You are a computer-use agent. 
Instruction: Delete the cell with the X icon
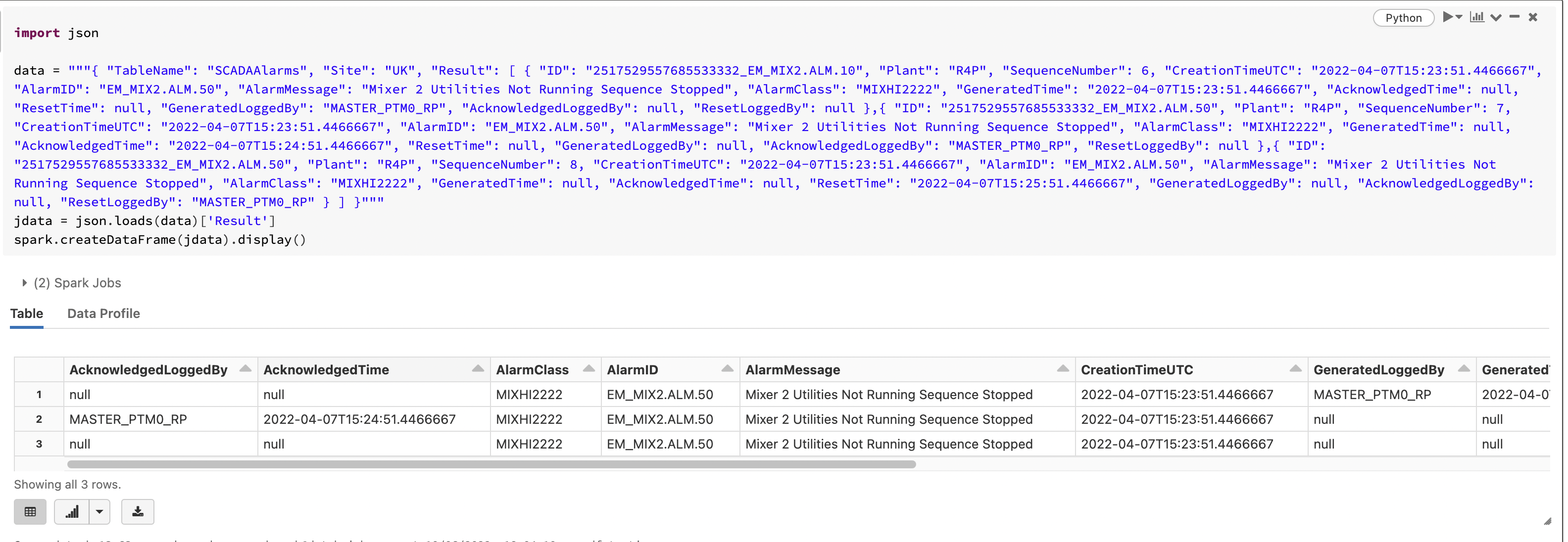[x=1533, y=17]
